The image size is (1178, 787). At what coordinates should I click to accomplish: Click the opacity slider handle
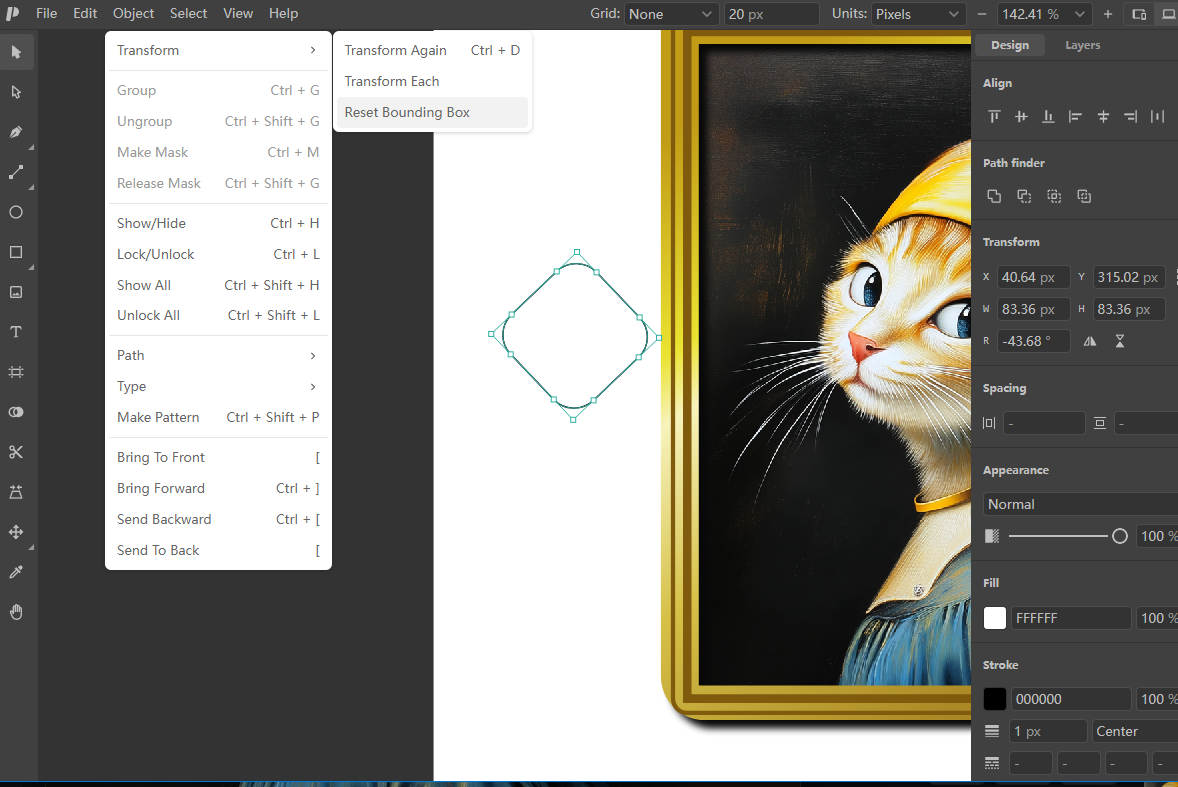tap(1119, 535)
